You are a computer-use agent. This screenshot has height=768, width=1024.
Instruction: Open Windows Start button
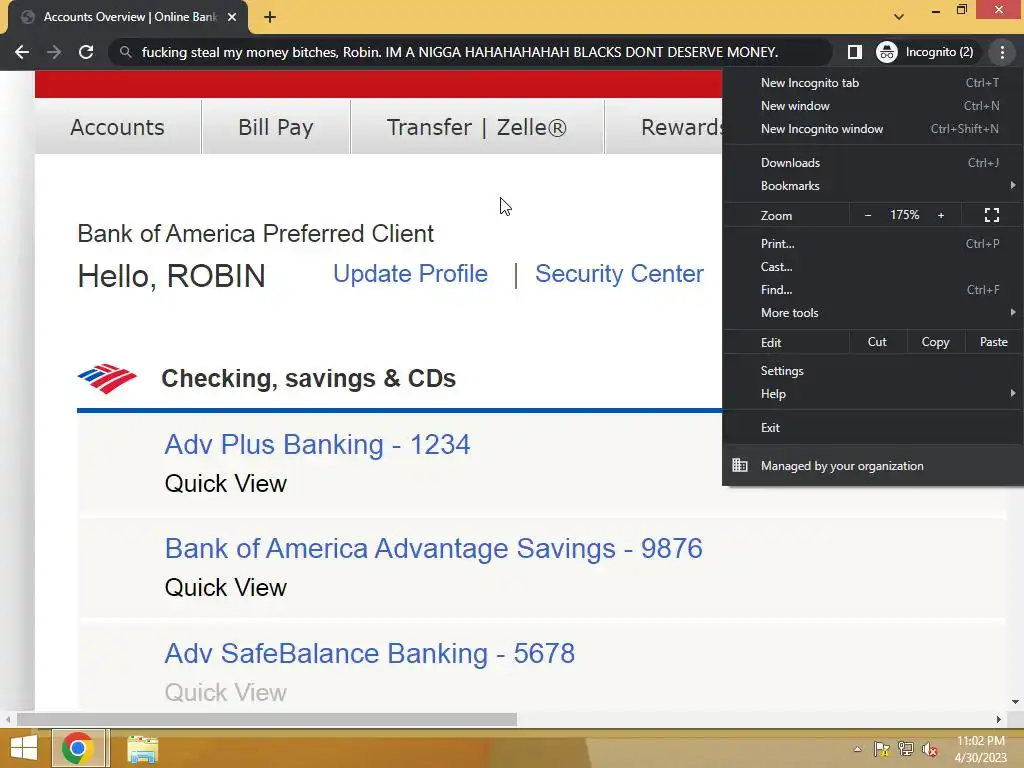pyautogui.click(x=24, y=749)
